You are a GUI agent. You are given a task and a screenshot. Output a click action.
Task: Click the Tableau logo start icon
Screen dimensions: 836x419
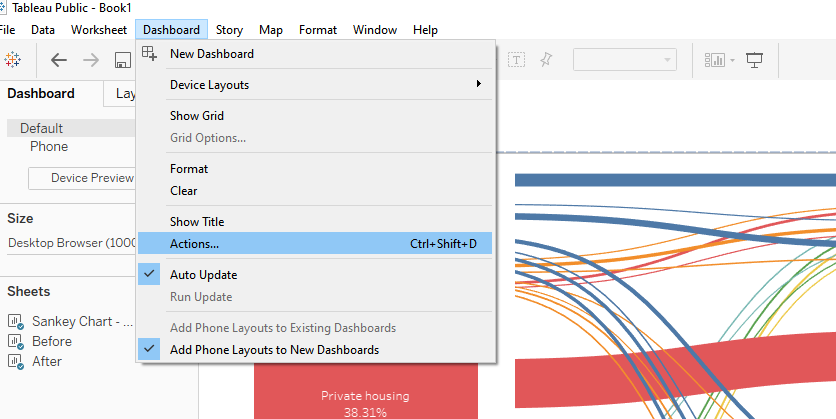[x=12, y=60]
